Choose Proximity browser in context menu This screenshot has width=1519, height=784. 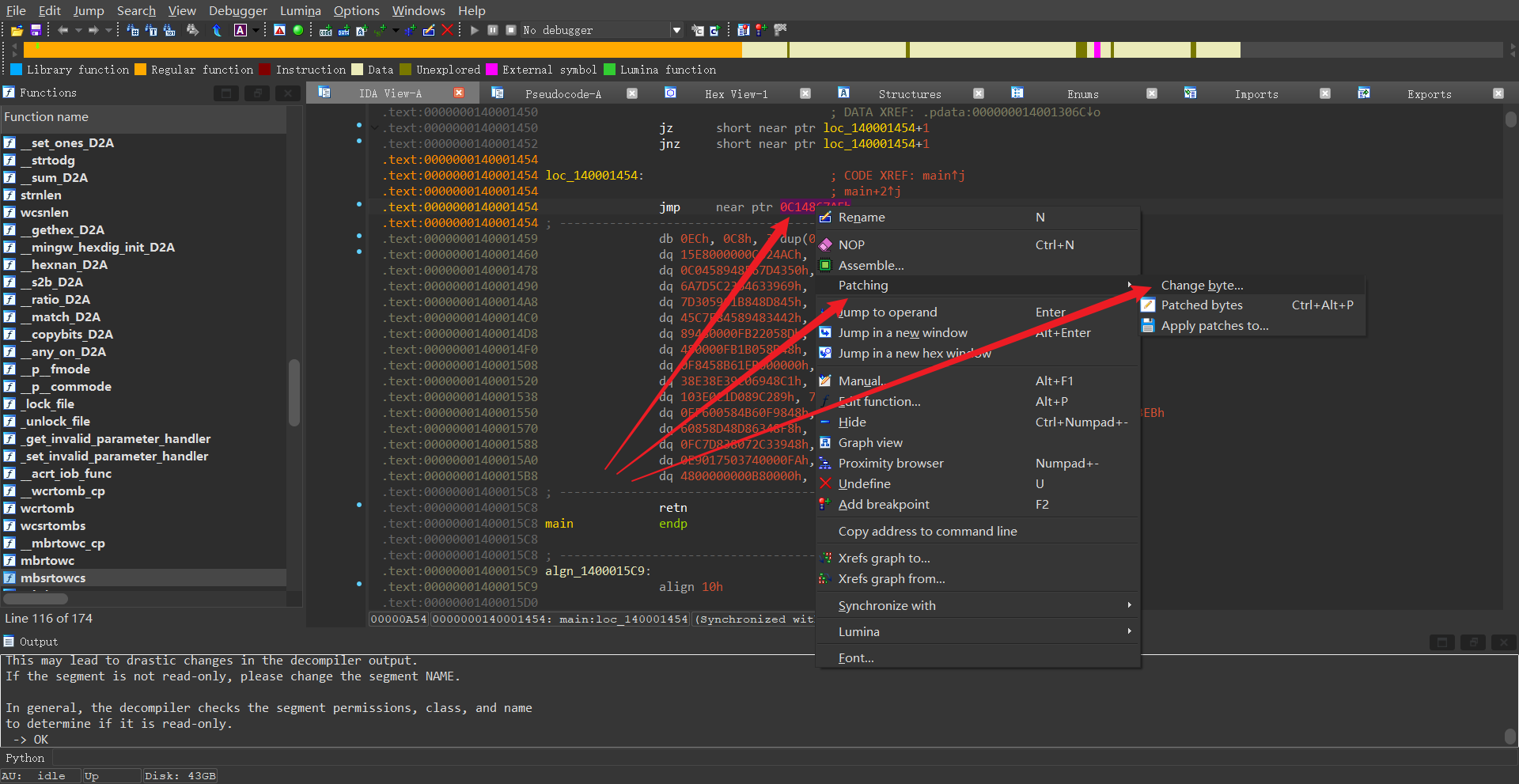(x=978, y=463)
